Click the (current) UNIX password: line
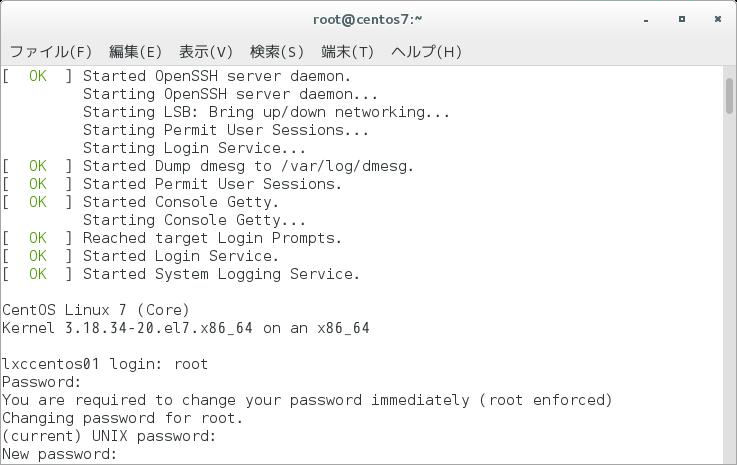Screen dimensions: 737x465 click(x=109, y=436)
